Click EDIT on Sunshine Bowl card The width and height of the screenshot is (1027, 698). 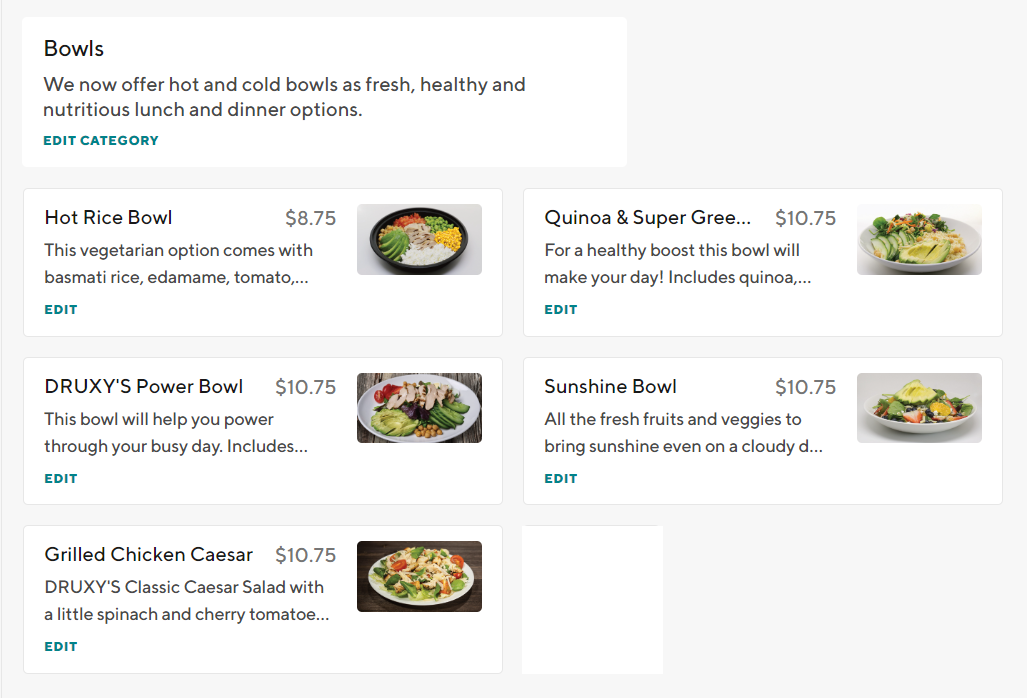pos(561,479)
